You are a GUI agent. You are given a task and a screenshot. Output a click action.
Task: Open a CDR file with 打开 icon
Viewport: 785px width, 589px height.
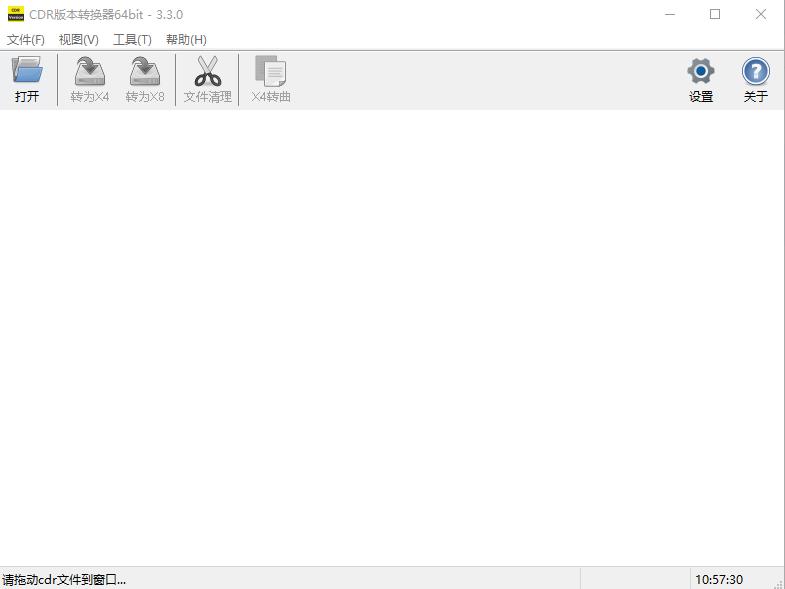point(27,79)
